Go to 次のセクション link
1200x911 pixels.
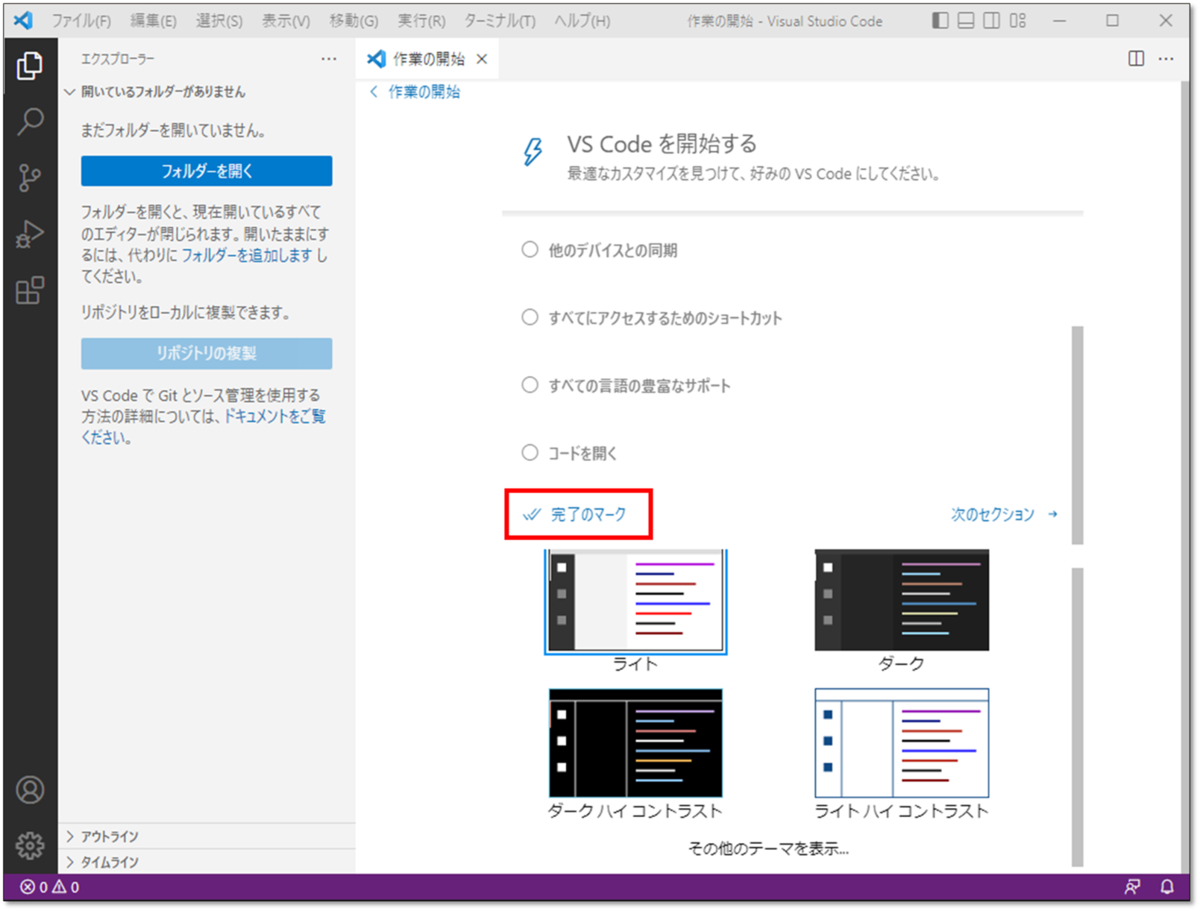point(1004,514)
